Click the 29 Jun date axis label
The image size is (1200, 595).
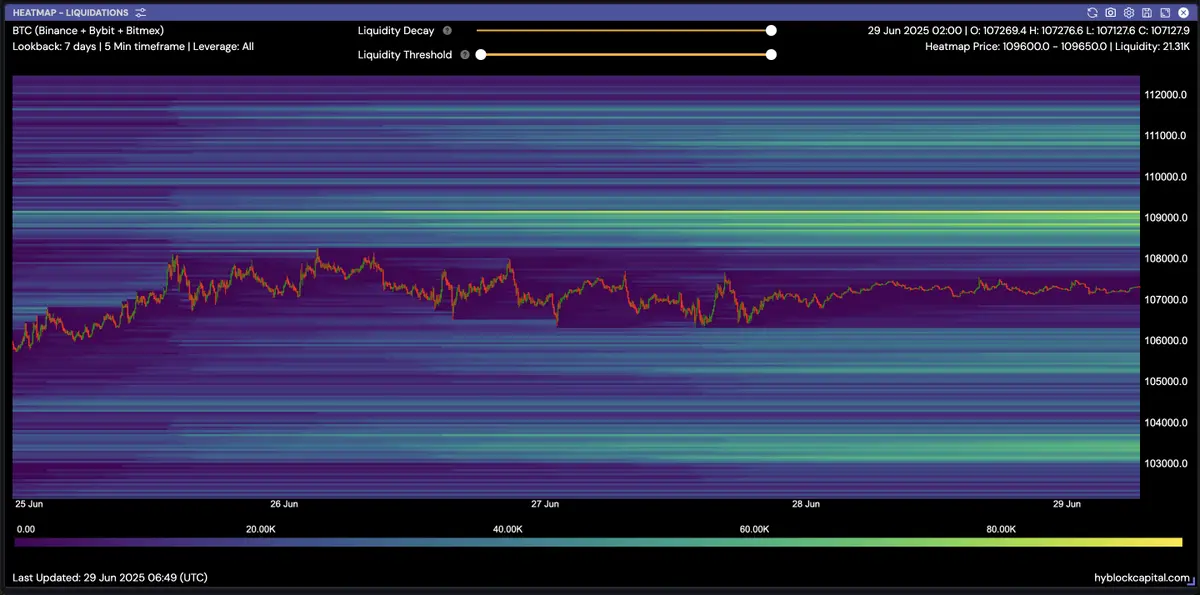coord(1068,505)
